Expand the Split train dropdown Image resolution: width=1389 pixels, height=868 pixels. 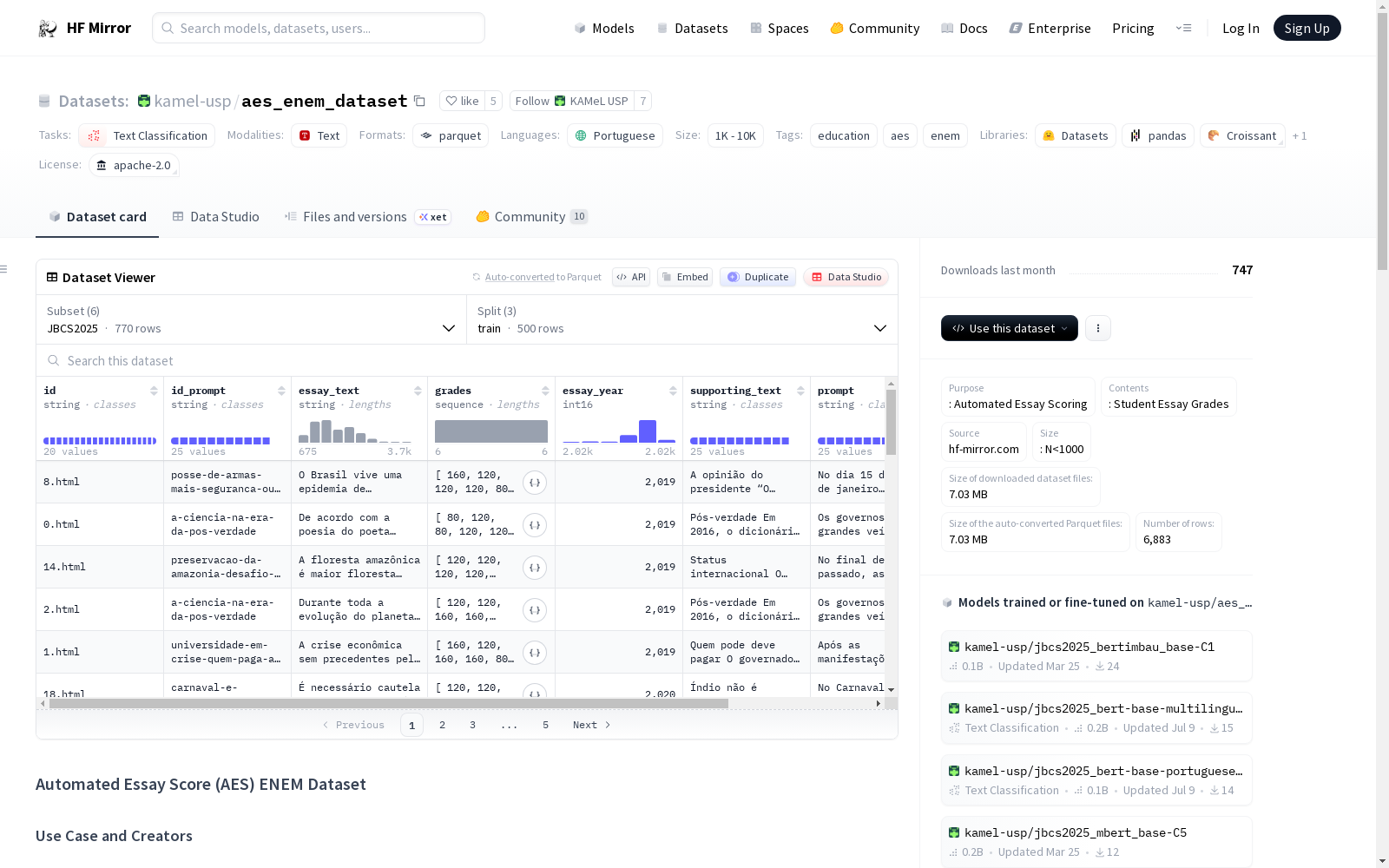click(682, 319)
